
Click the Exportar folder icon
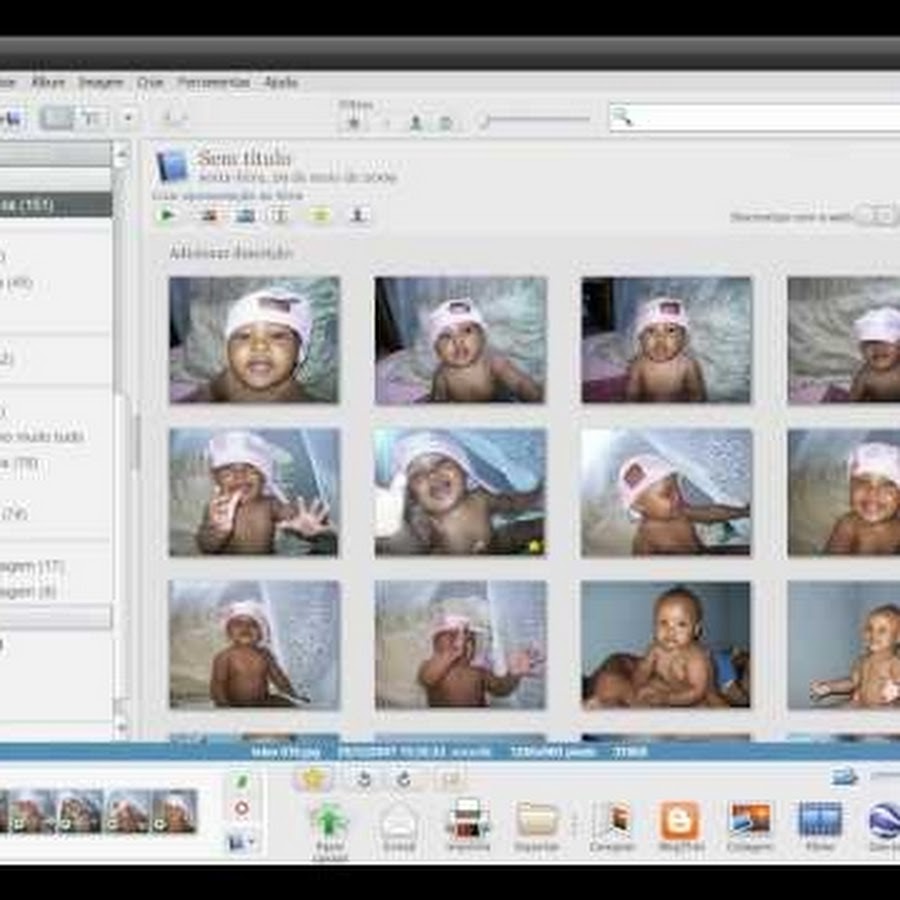coord(537,822)
